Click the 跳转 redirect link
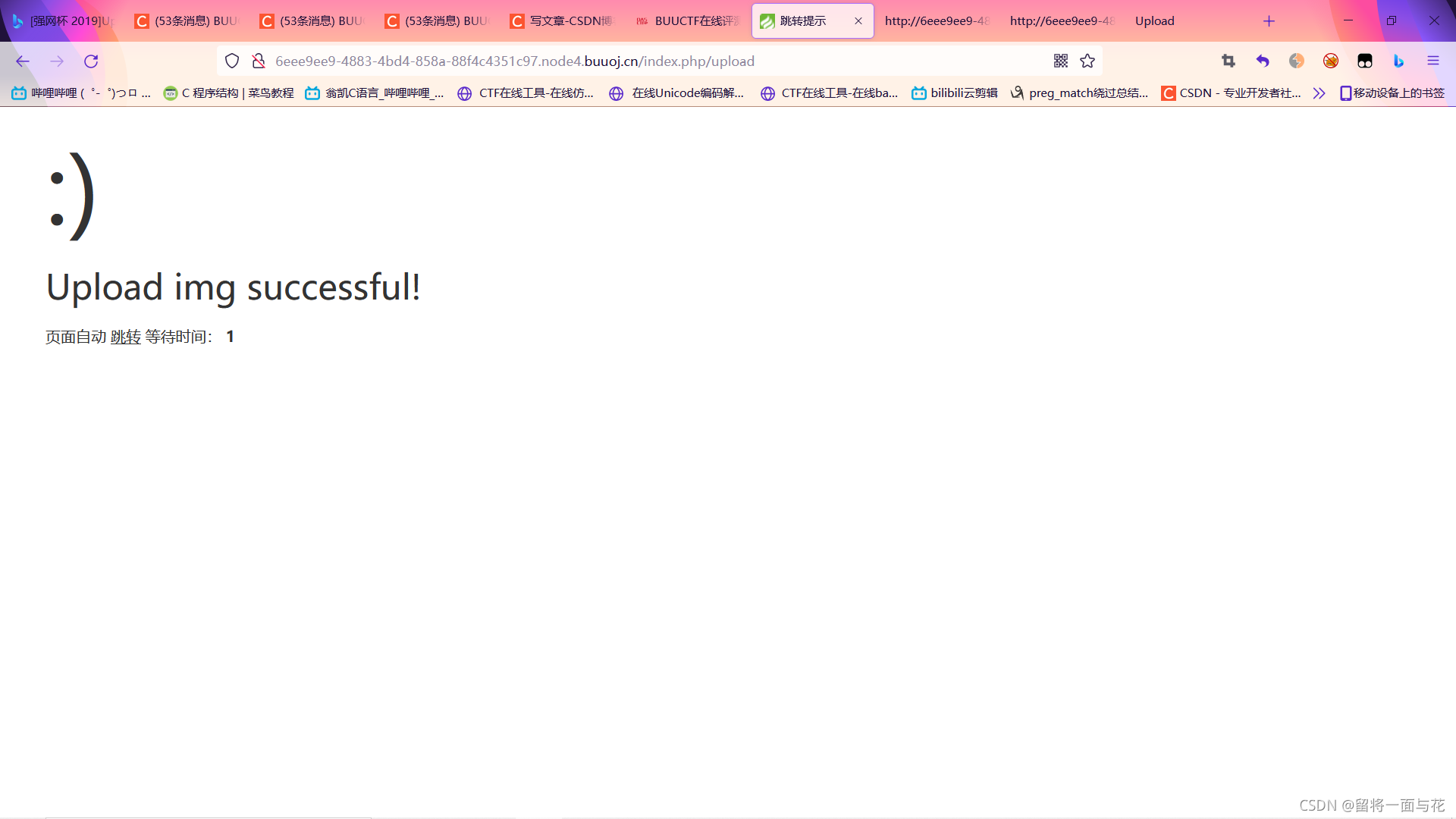Image resolution: width=1456 pixels, height=819 pixels. [126, 337]
